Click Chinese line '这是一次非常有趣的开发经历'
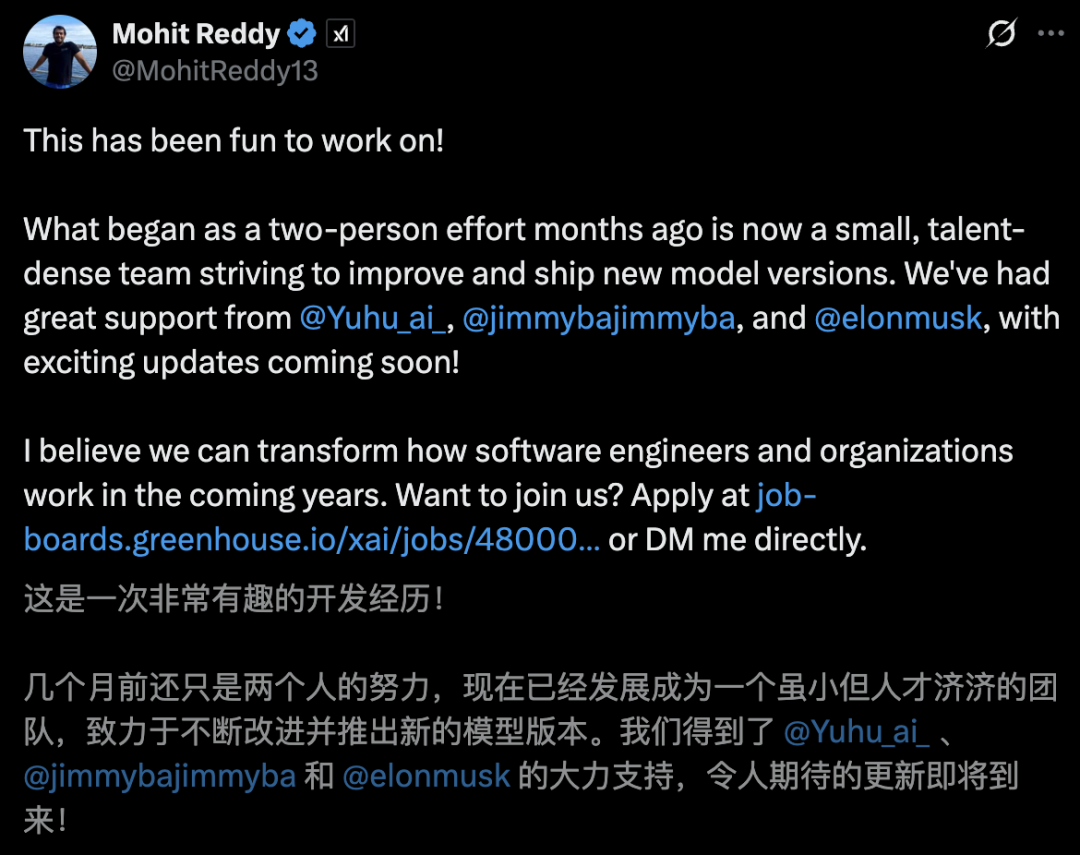1080x855 pixels. (233, 599)
